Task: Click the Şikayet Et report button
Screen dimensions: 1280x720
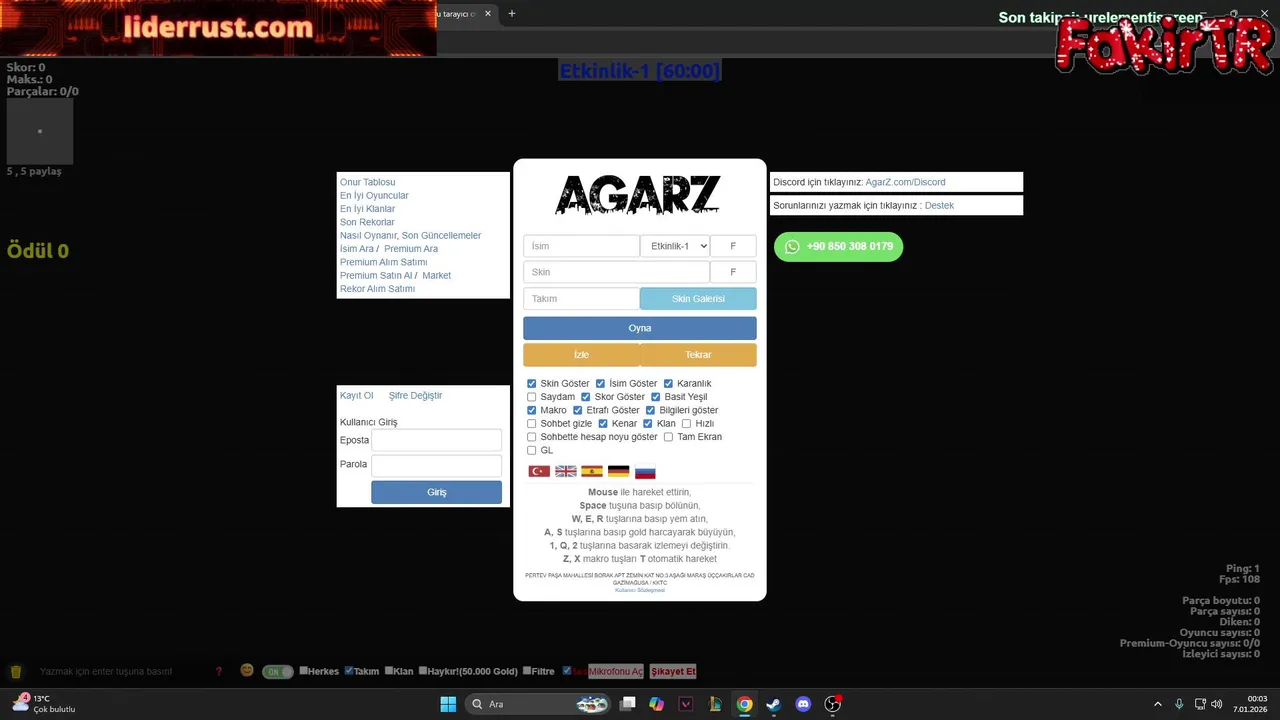Action: (673, 672)
